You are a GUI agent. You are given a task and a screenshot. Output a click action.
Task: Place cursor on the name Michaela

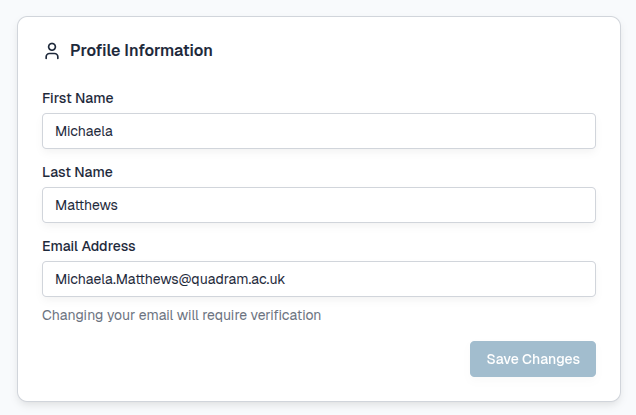[84, 131]
